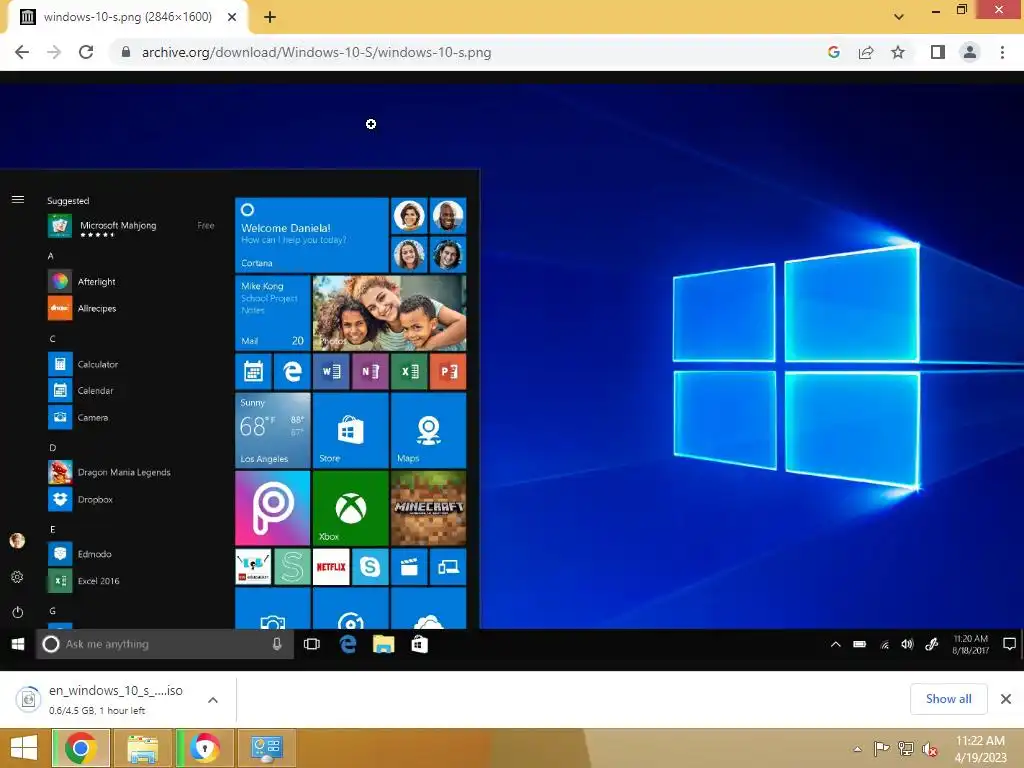
Task: Open the Mail tile showing Mike Kong
Action: 272,313
